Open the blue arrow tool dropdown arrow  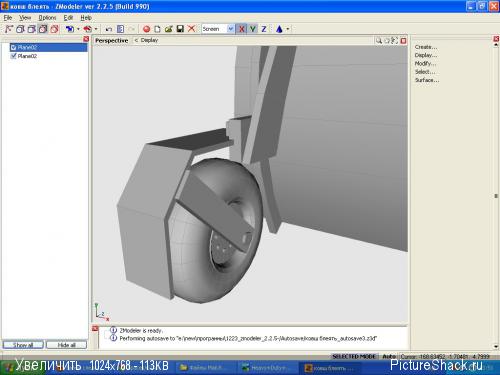point(78,29)
